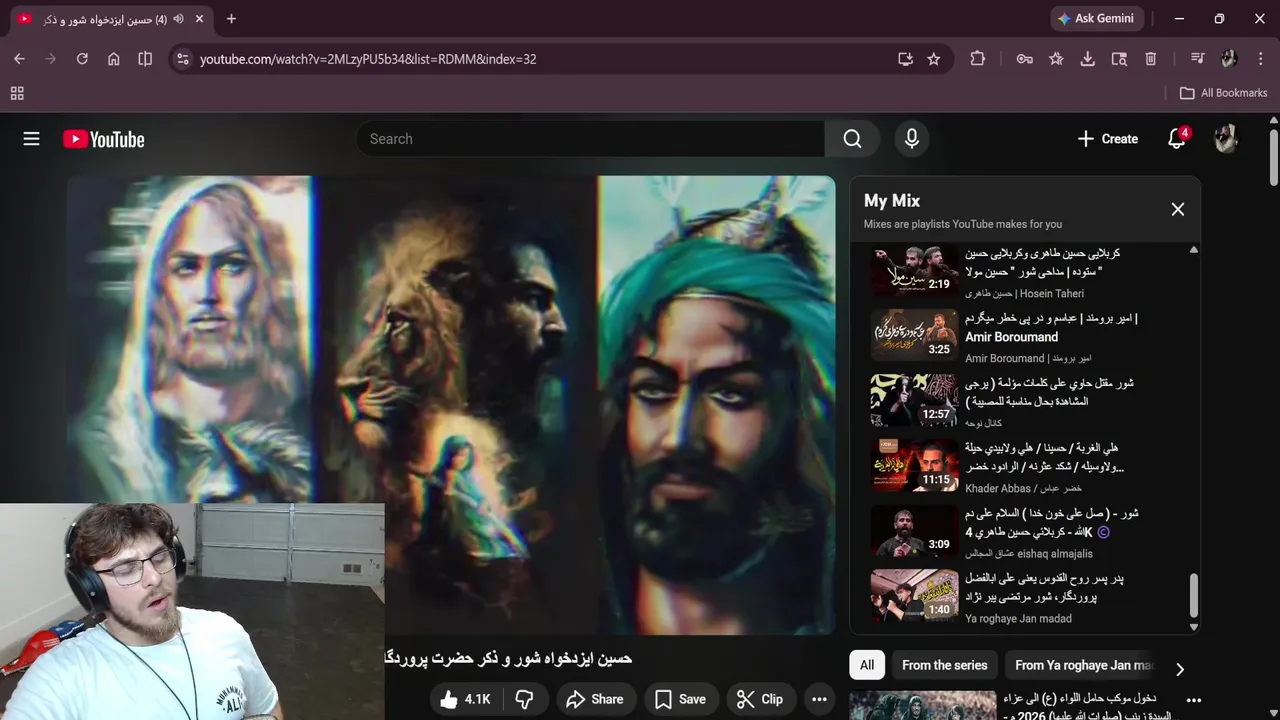Close the My Mix playlist panel
1280x720 pixels.
pyautogui.click(x=1178, y=209)
